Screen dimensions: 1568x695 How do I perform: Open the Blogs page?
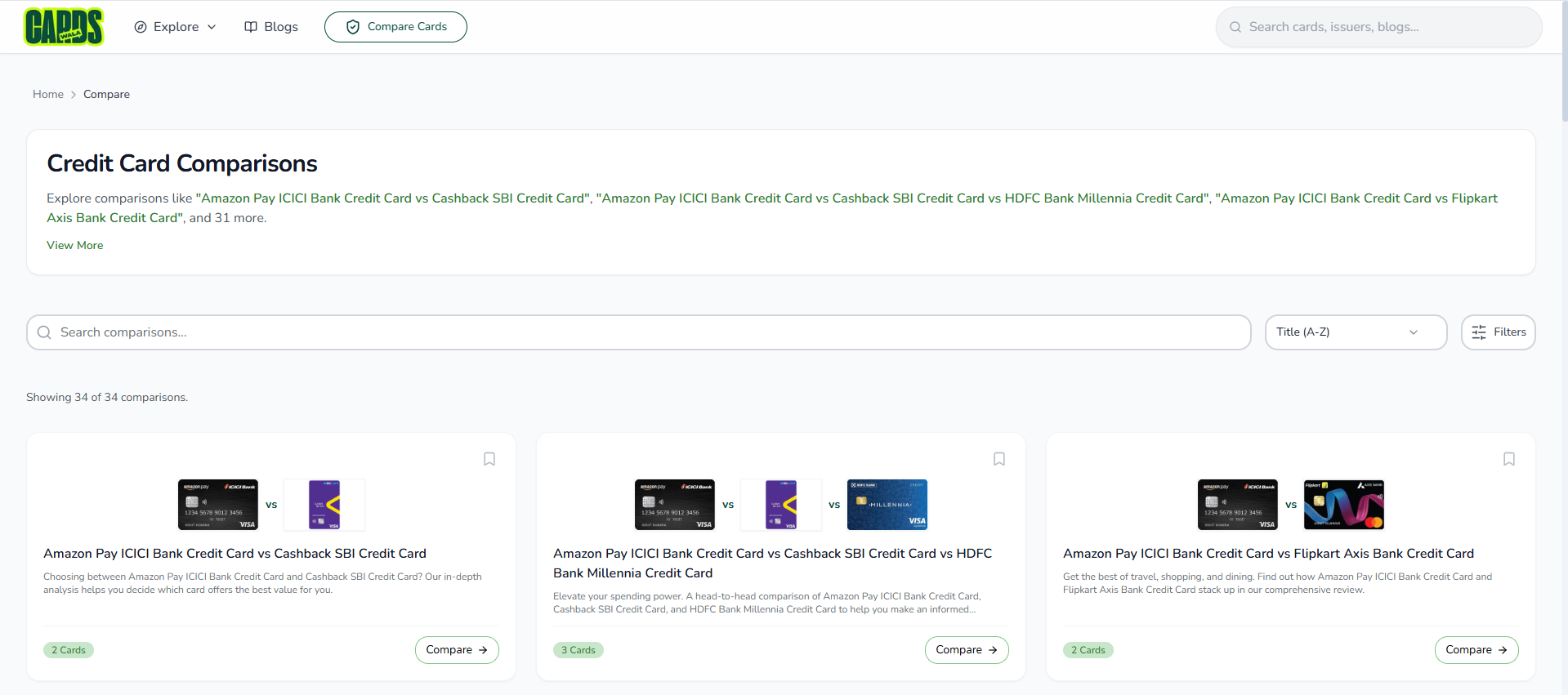coord(271,27)
